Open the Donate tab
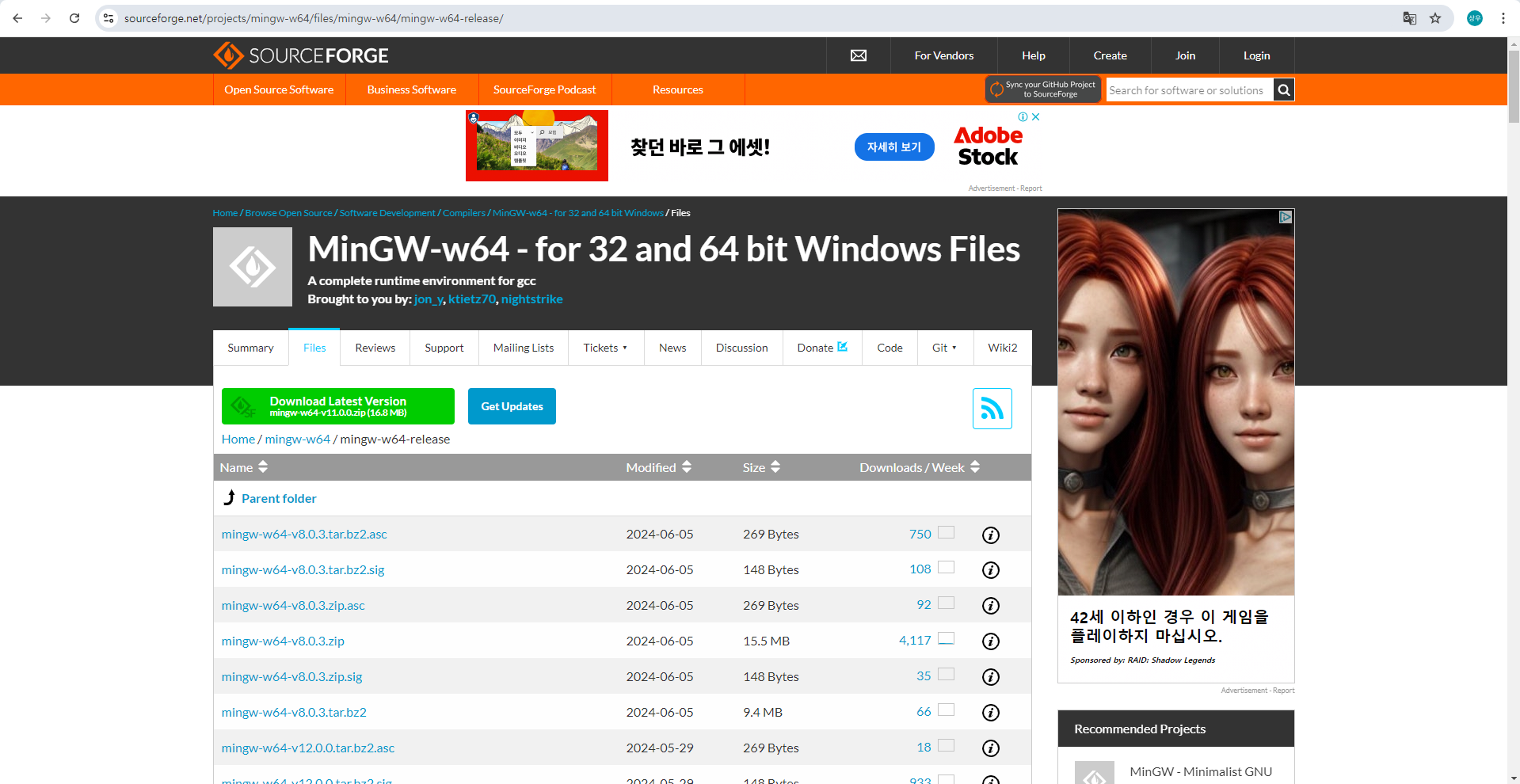Screen dimensions: 1520x784 [822, 348]
